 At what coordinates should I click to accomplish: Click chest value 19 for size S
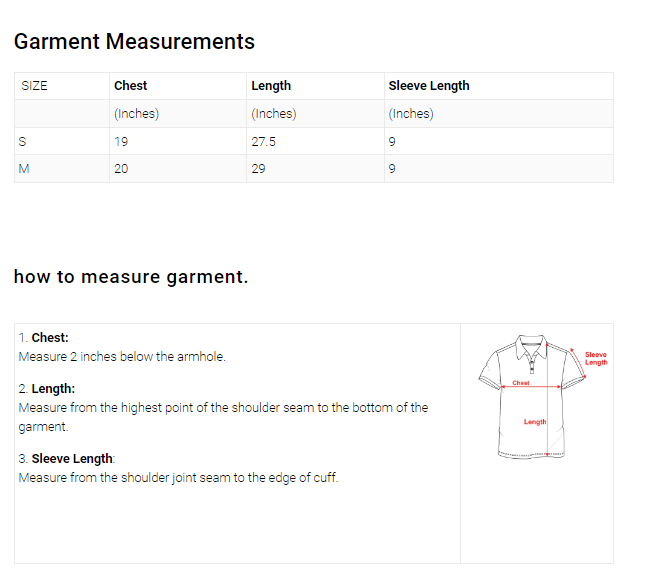coord(121,142)
